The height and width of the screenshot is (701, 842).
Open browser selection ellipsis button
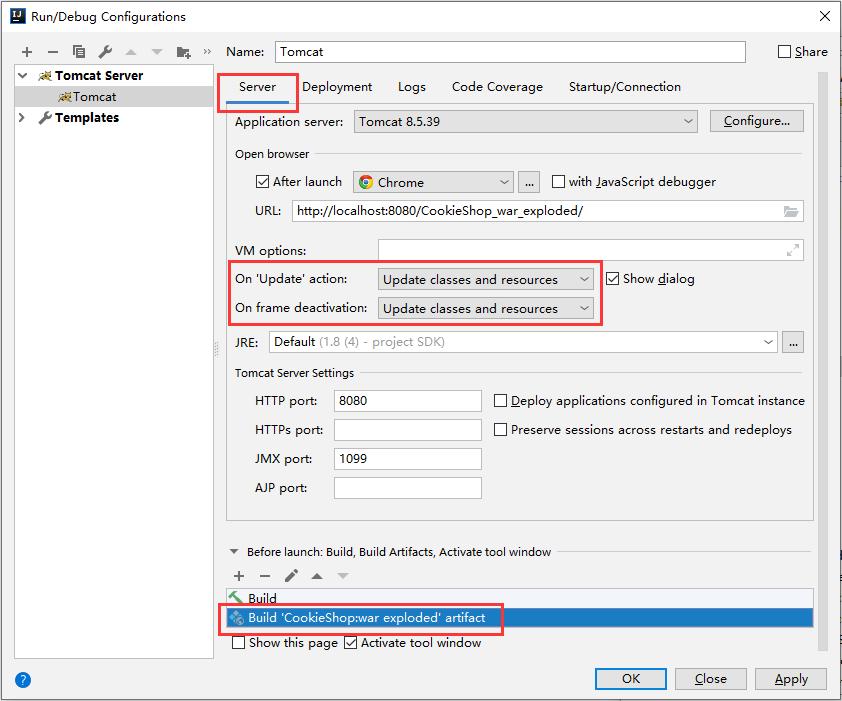529,182
